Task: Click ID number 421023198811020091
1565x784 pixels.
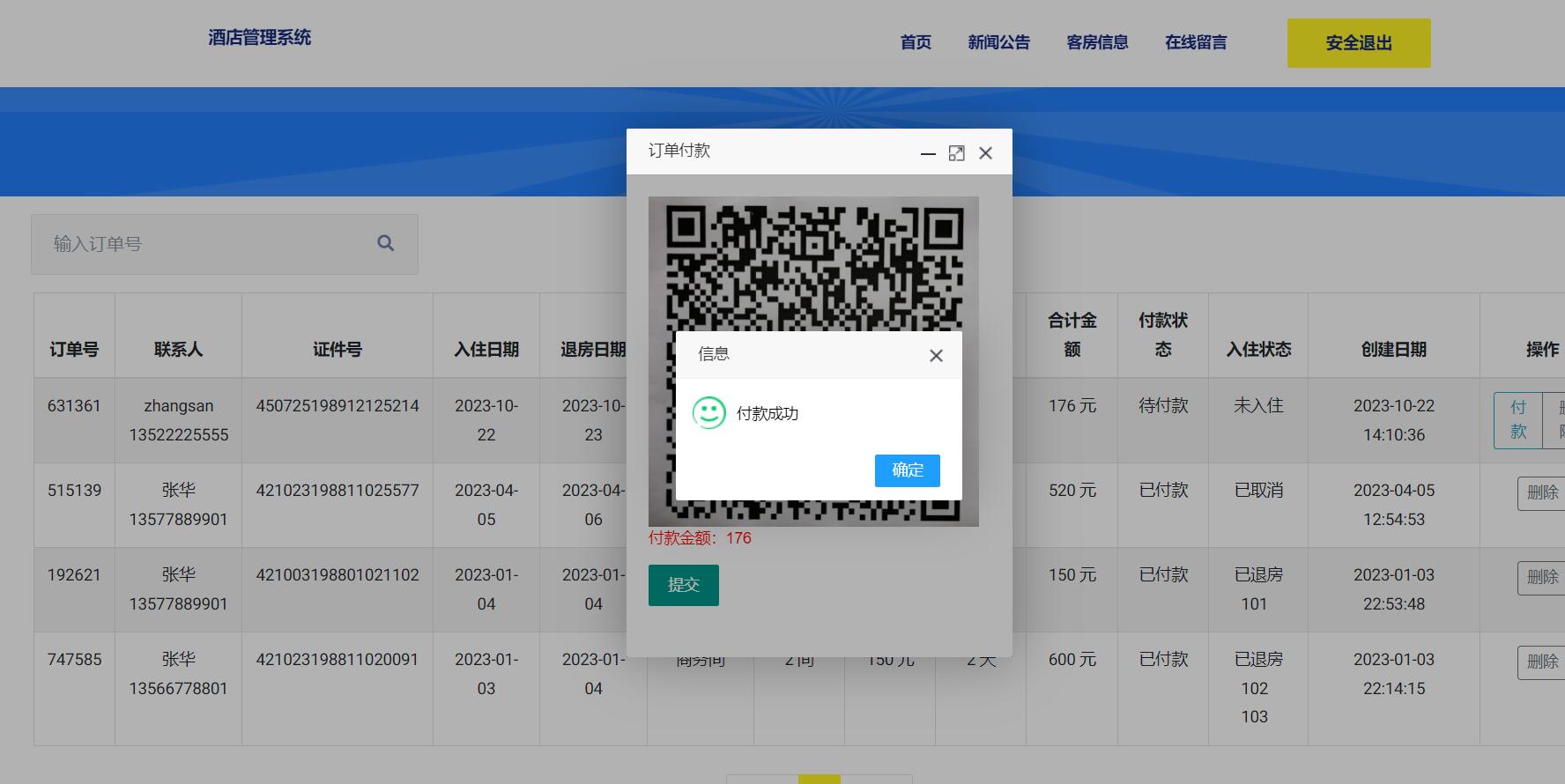Action: click(337, 660)
